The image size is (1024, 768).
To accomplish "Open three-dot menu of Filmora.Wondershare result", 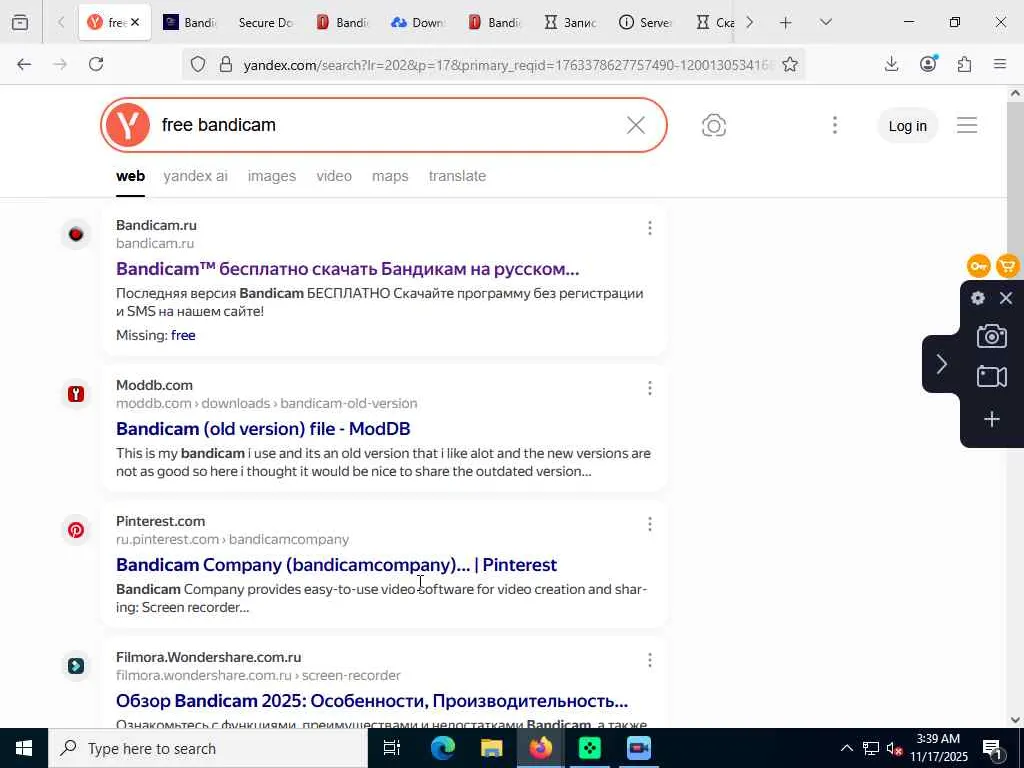I will point(649,660).
